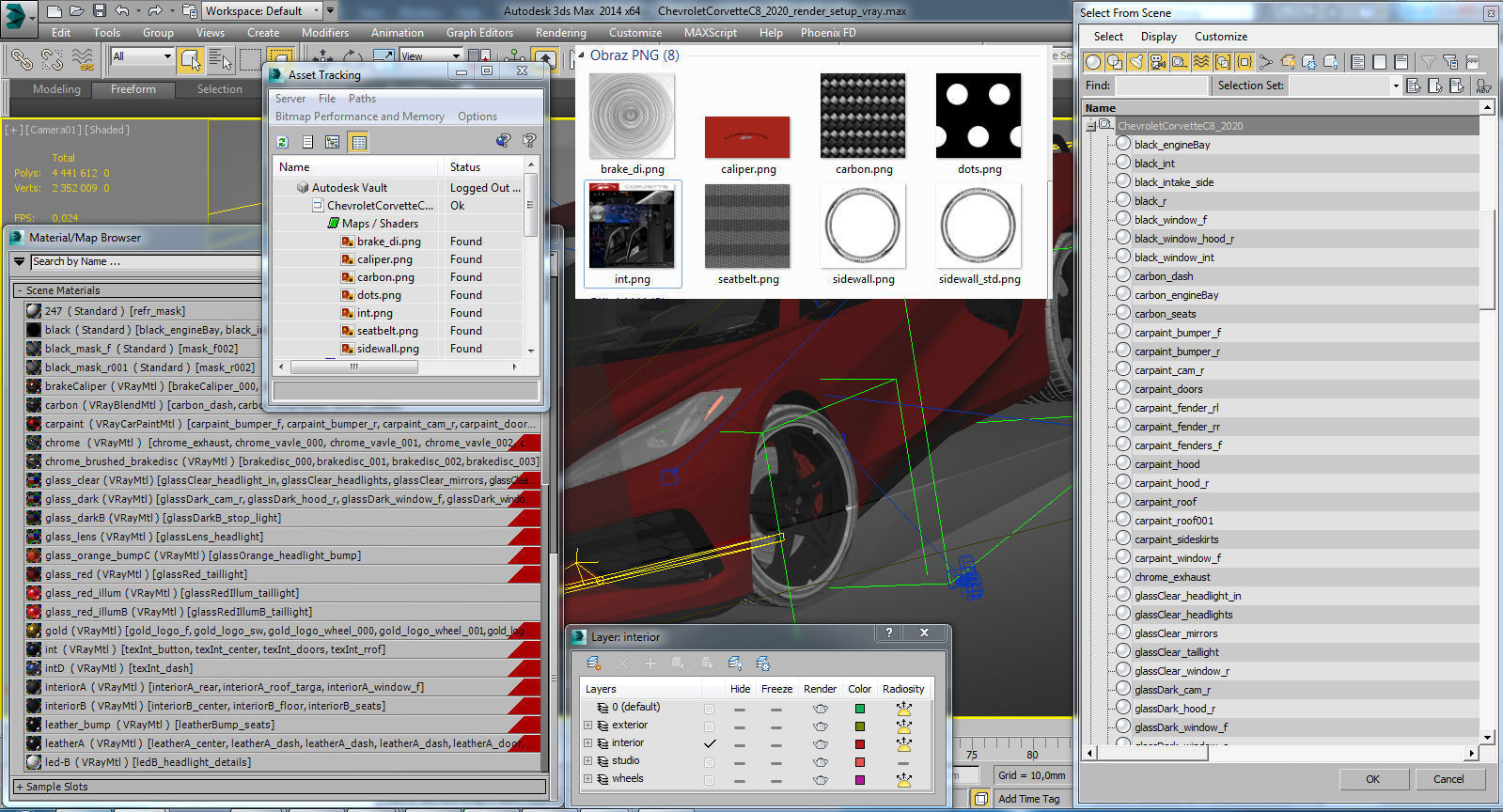The height and width of the screenshot is (812, 1503).
Task: Click Bitmap Performance and Memory menu
Action: point(359,117)
